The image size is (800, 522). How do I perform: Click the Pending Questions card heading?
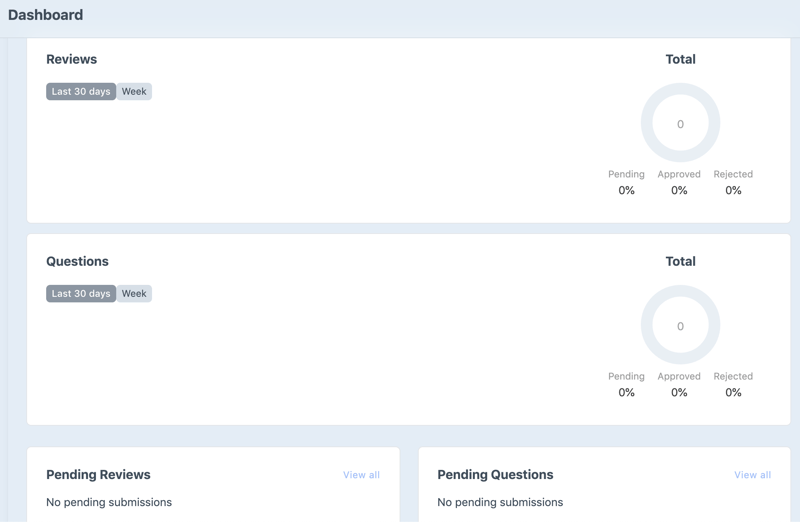(495, 474)
